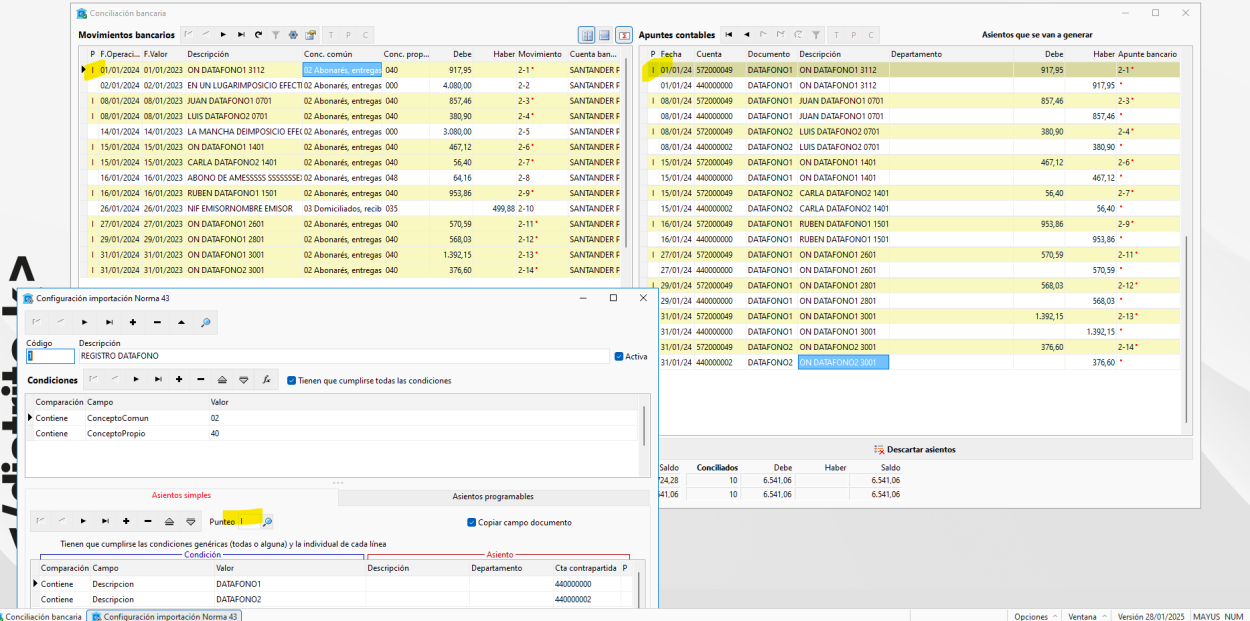1250x621 pixels.
Task: Click the sum (Σ) totals view button
Action: [x=624, y=35]
